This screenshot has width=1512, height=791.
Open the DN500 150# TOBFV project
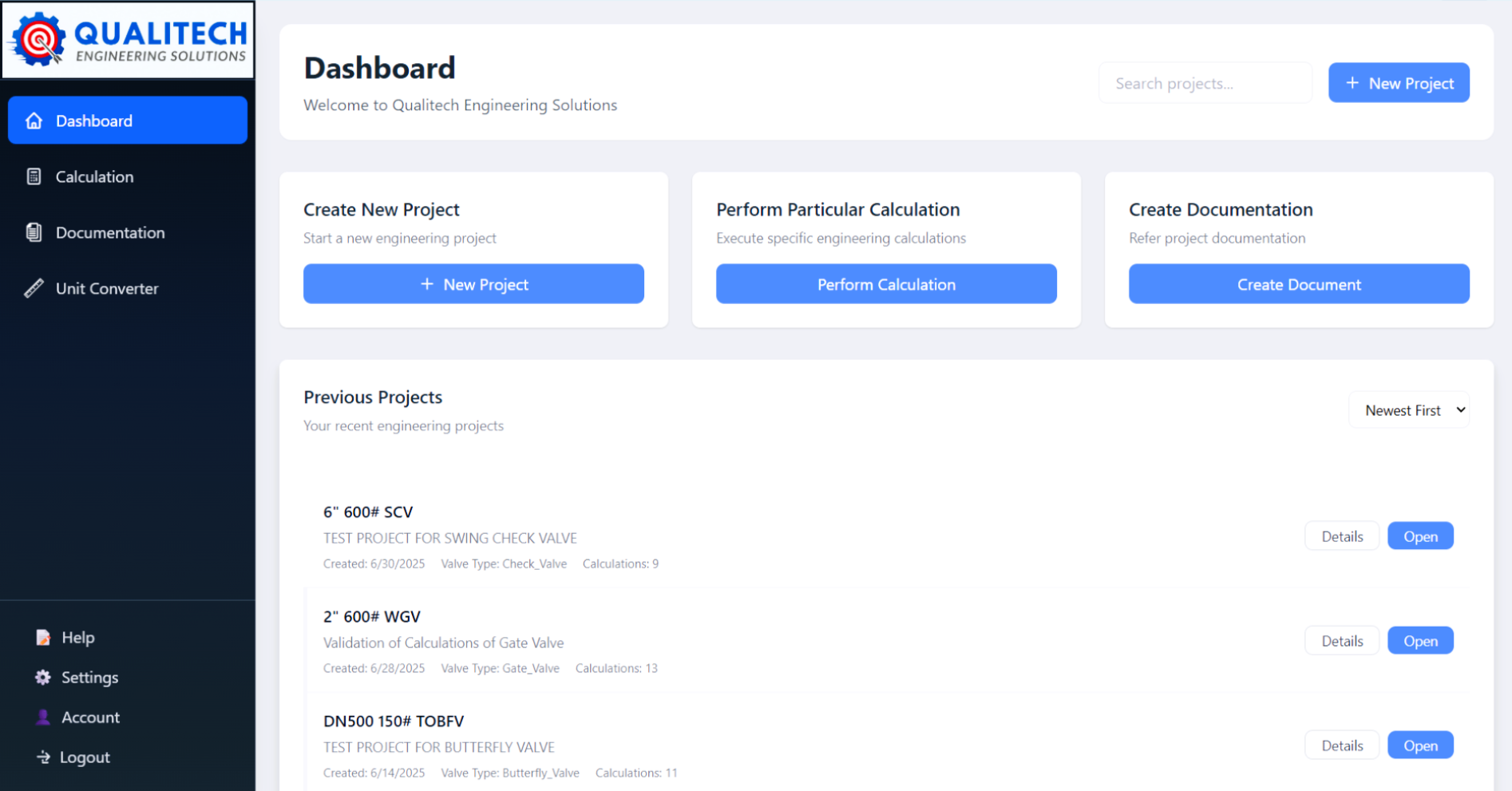[x=1420, y=745]
